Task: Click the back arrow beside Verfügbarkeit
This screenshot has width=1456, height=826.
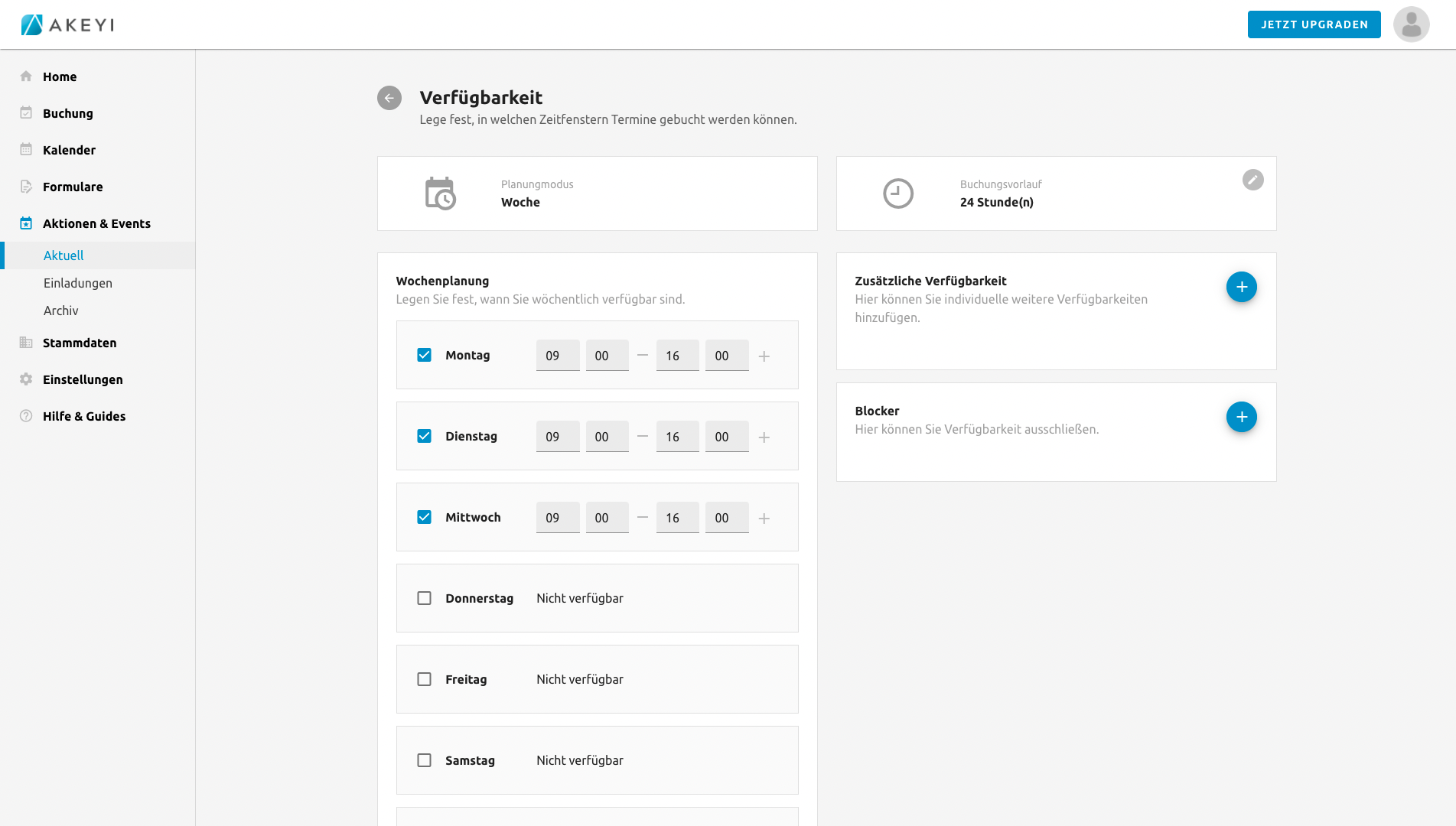Action: click(x=389, y=98)
